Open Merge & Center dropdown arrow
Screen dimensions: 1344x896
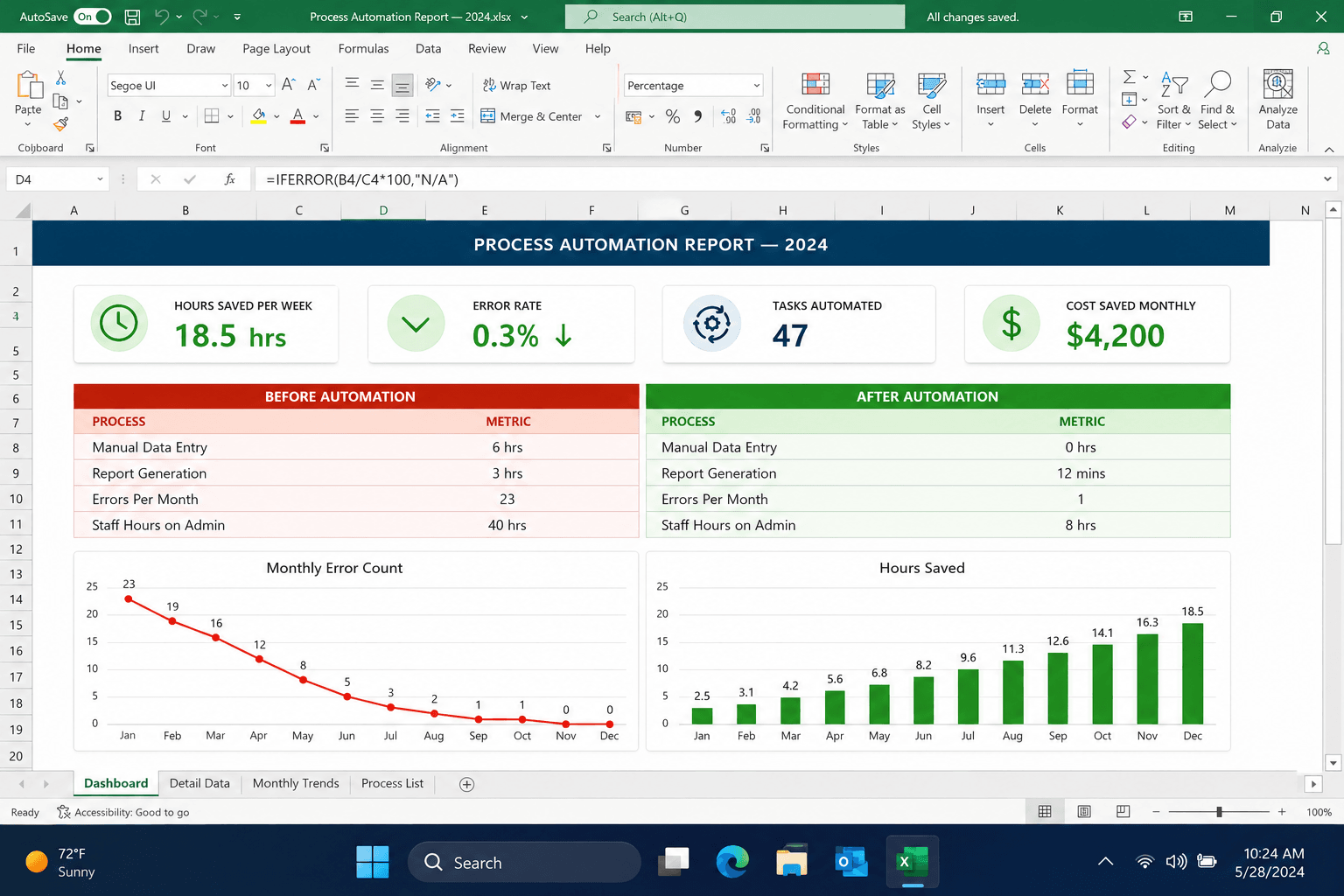pyautogui.click(x=598, y=116)
